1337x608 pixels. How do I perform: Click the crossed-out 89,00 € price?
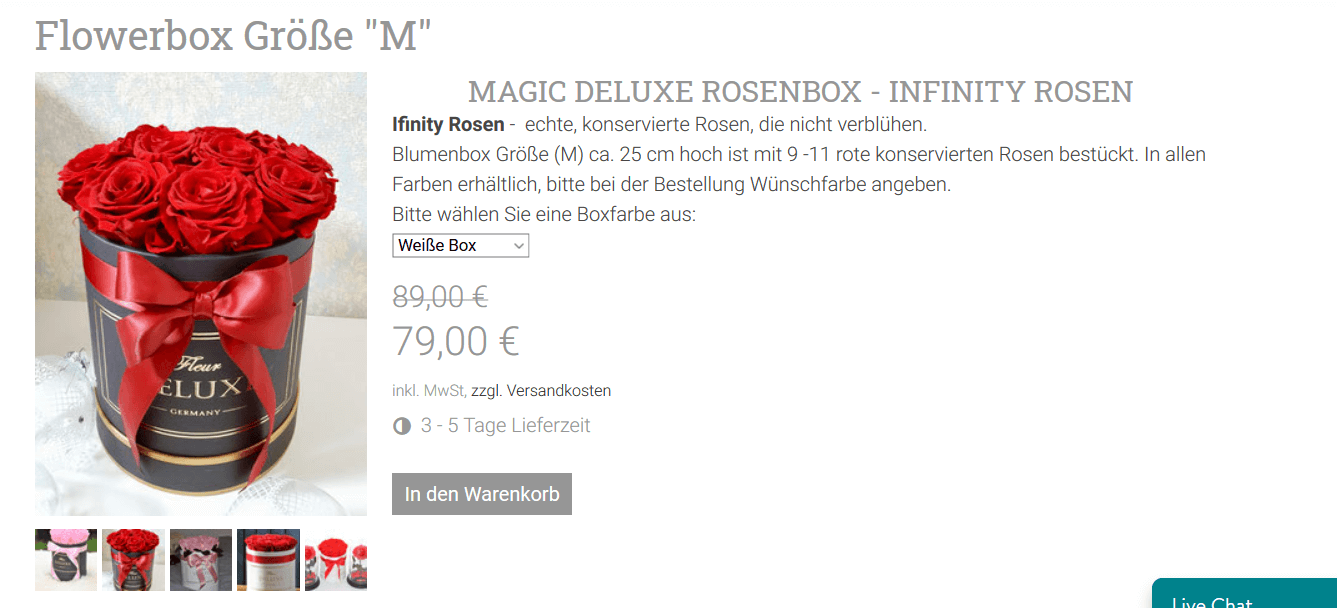(440, 297)
